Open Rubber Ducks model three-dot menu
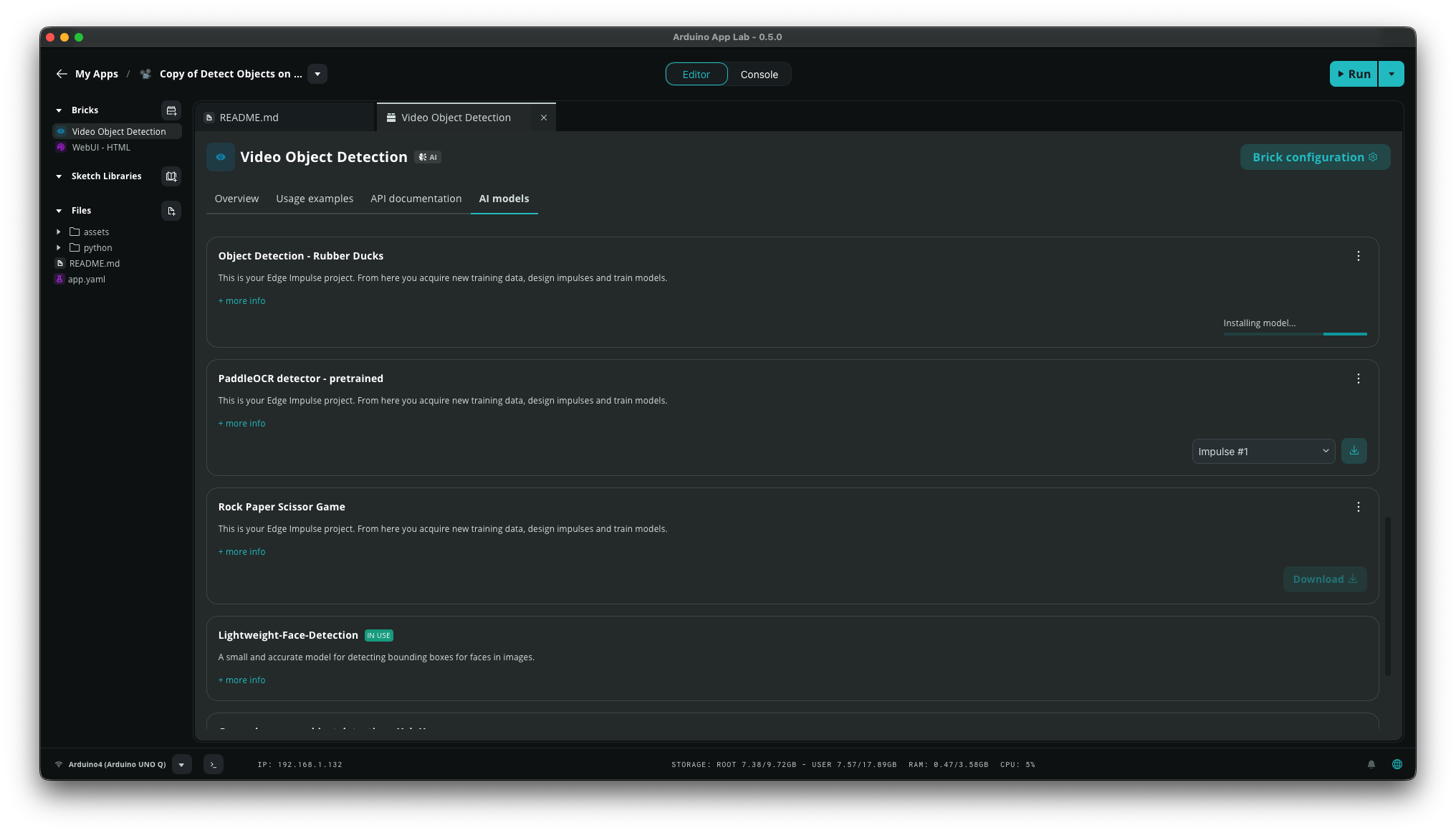1456x833 pixels. 1358,256
